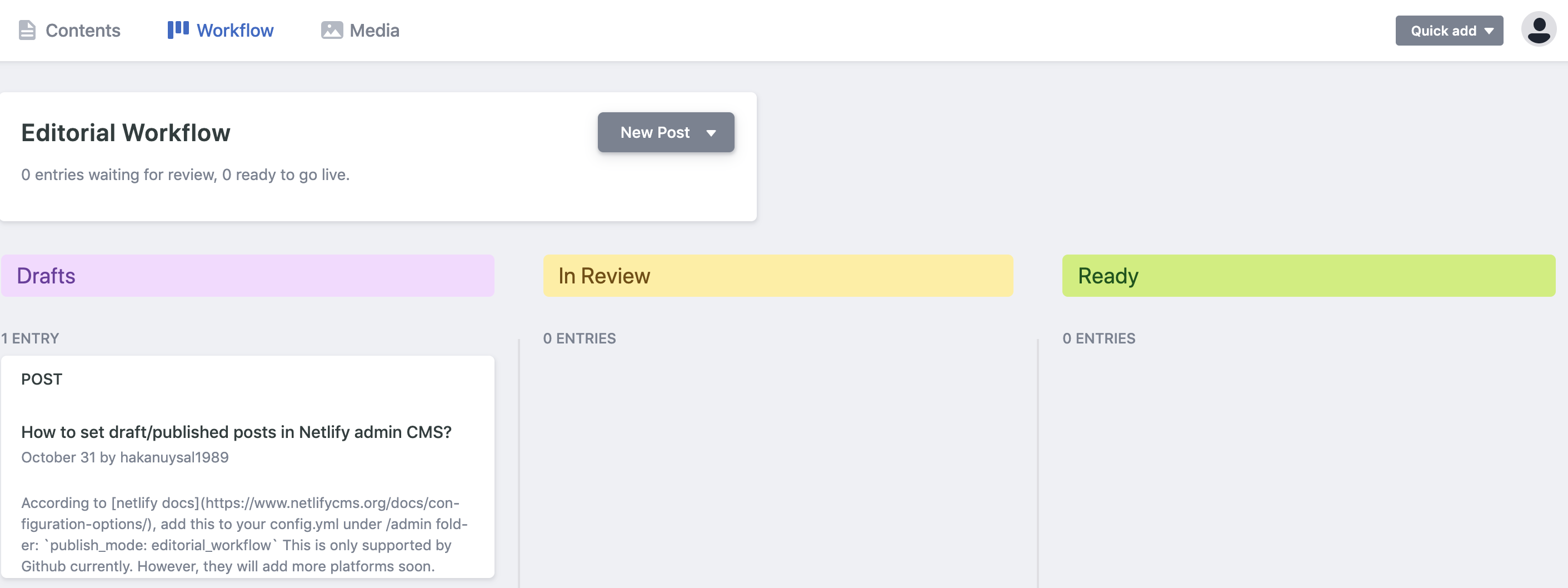The height and width of the screenshot is (588, 1568).
Task: Click the Contents document icon
Action: pyautogui.click(x=27, y=31)
